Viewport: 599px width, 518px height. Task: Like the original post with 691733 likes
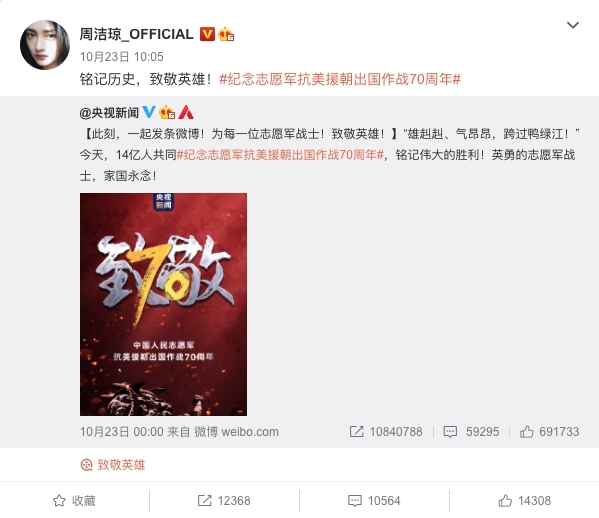549,432
